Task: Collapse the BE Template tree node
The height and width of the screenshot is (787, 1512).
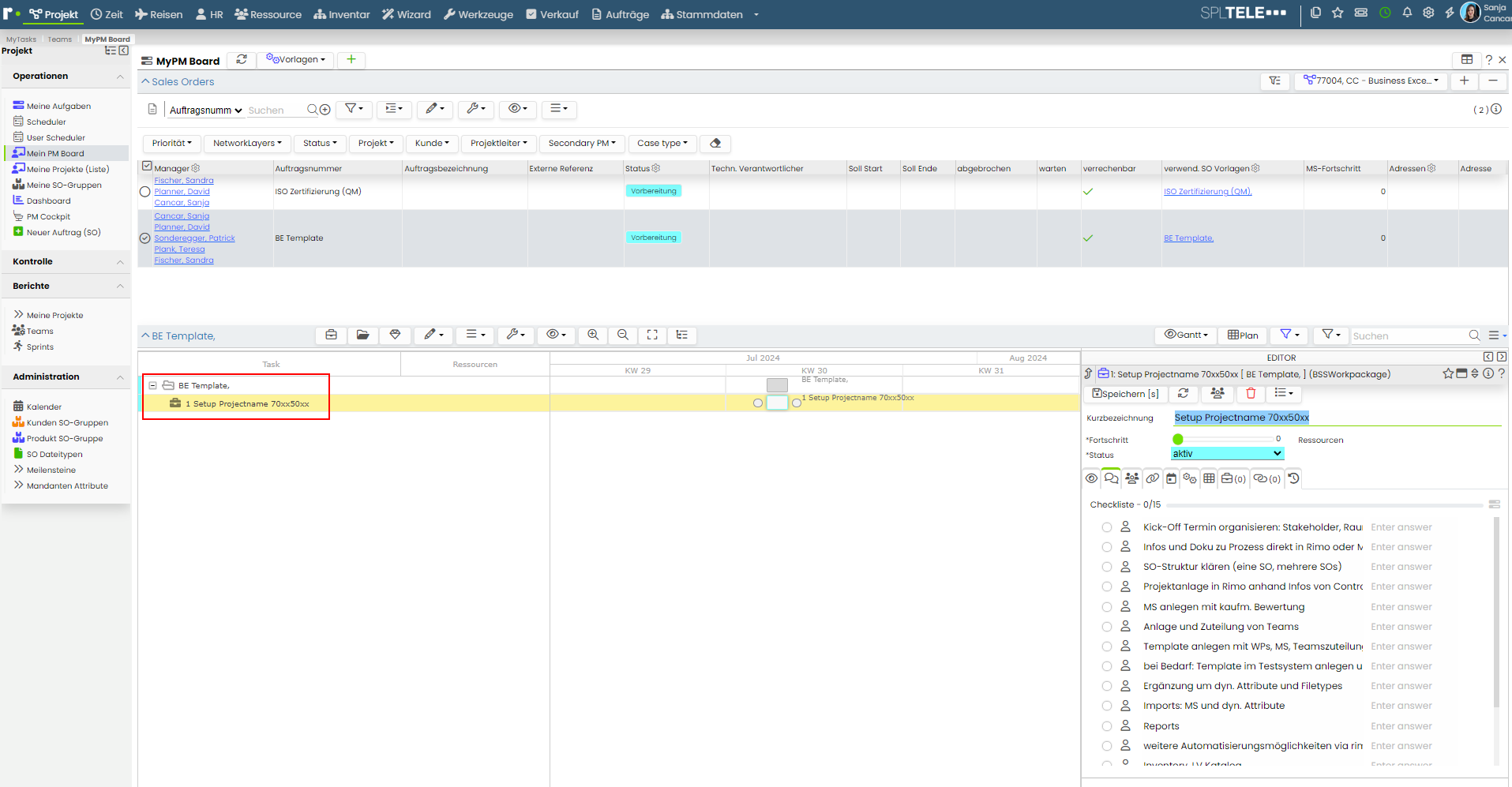Action: pyautogui.click(x=153, y=385)
